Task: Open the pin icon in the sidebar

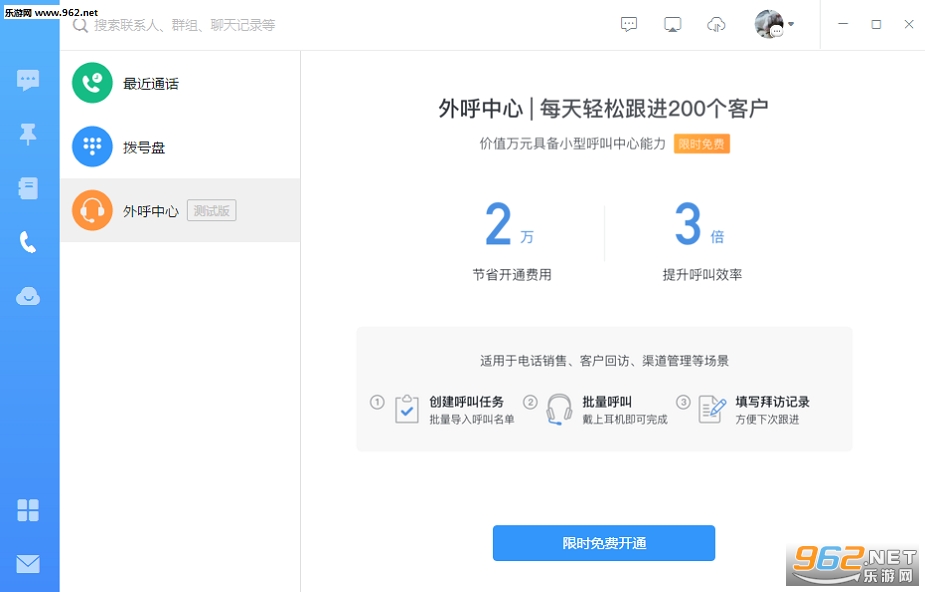Action: click(28, 134)
